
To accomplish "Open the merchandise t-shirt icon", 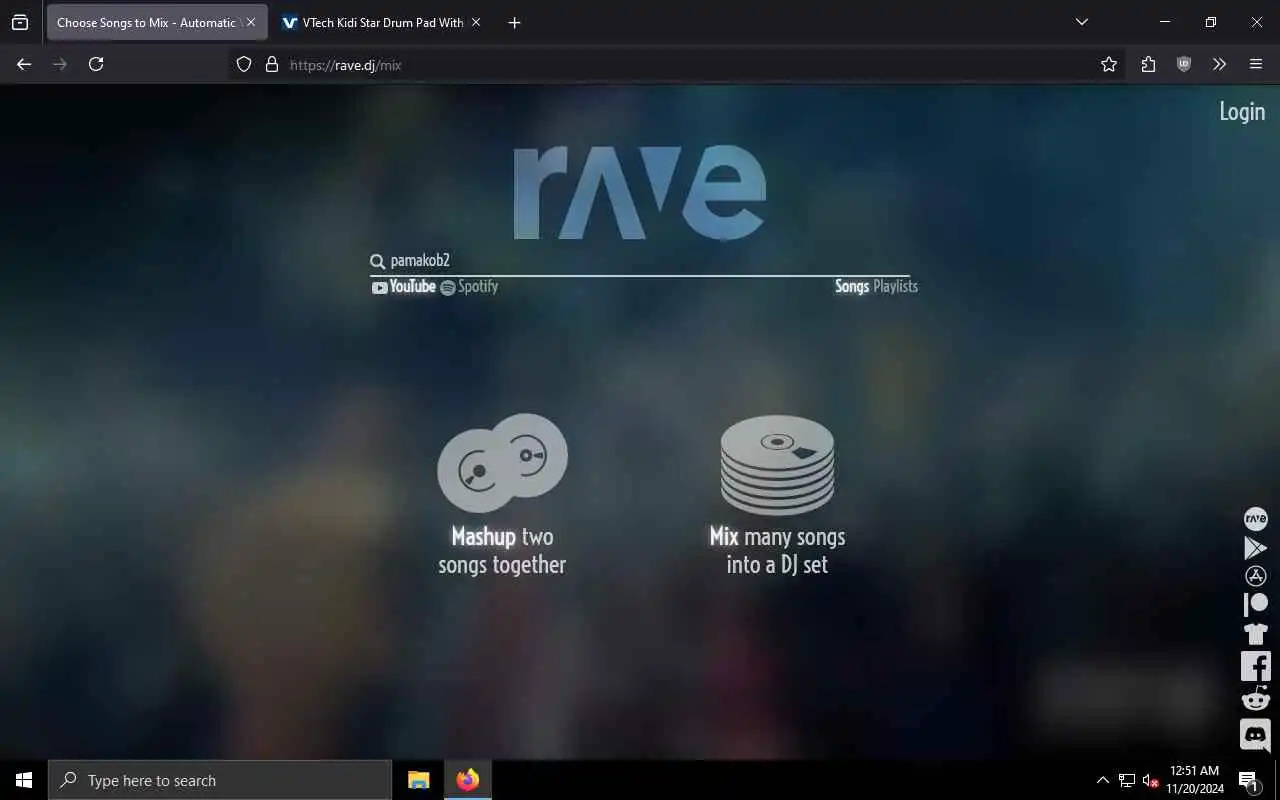I will 1255,633.
